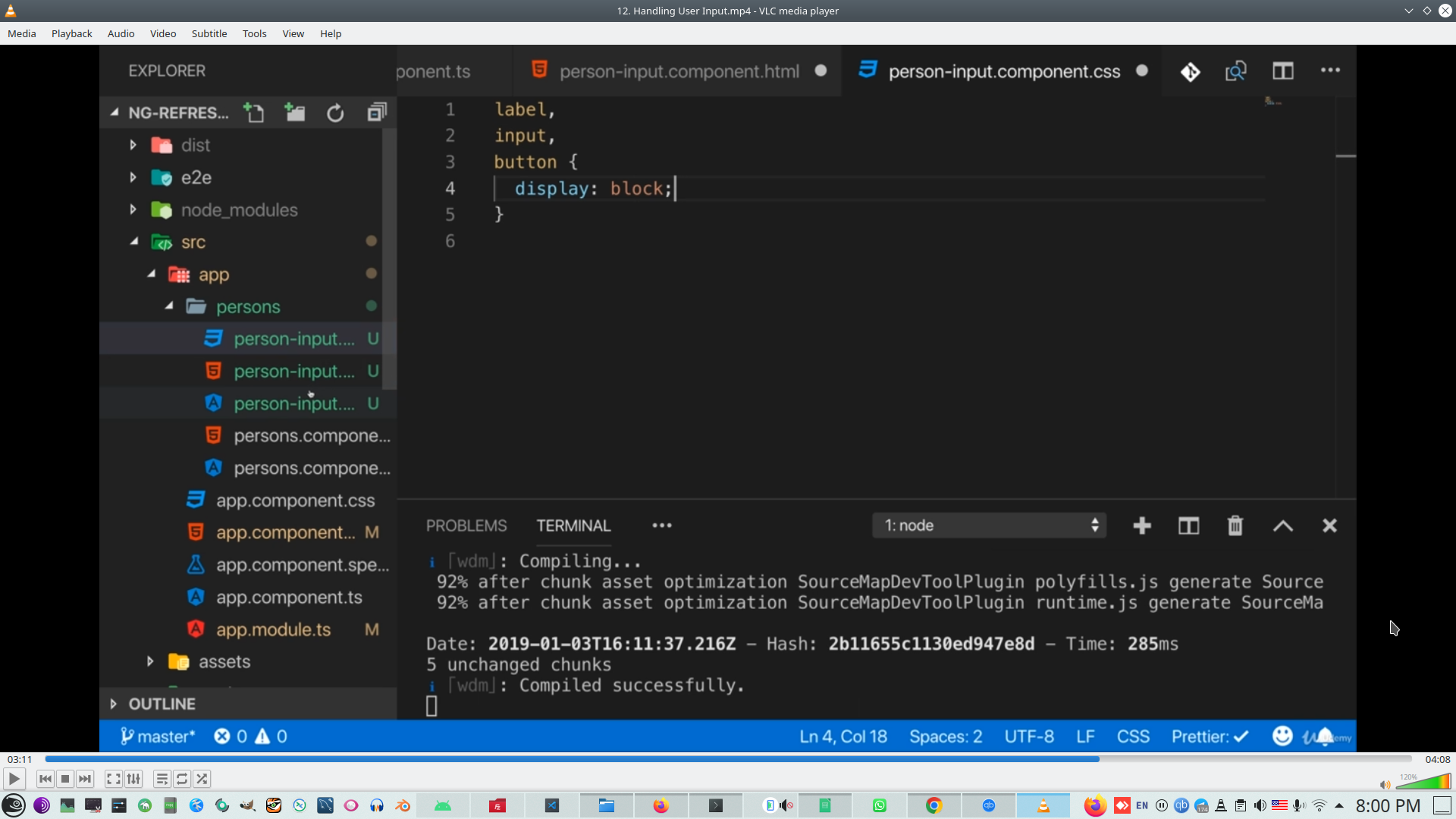The image size is (1456, 819).
Task: Skip to next media track
Action: pos(85,779)
